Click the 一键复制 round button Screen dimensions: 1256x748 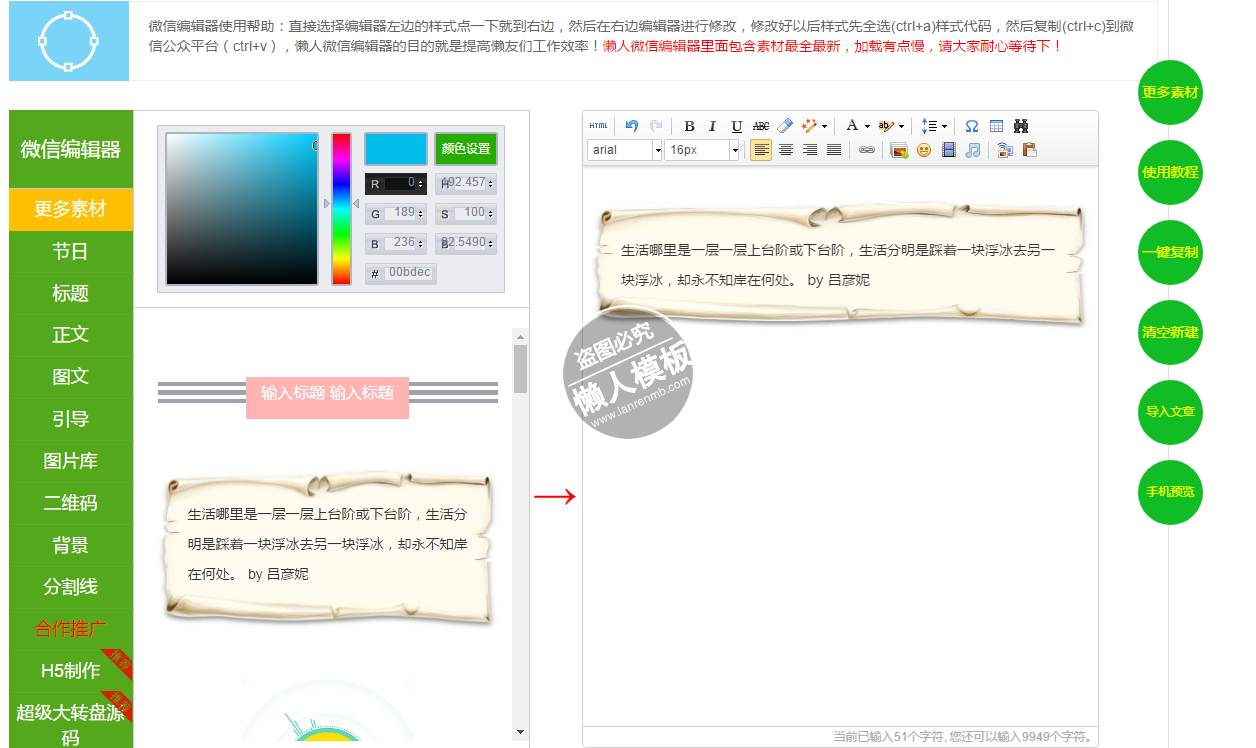pyautogui.click(x=1170, y=252)
